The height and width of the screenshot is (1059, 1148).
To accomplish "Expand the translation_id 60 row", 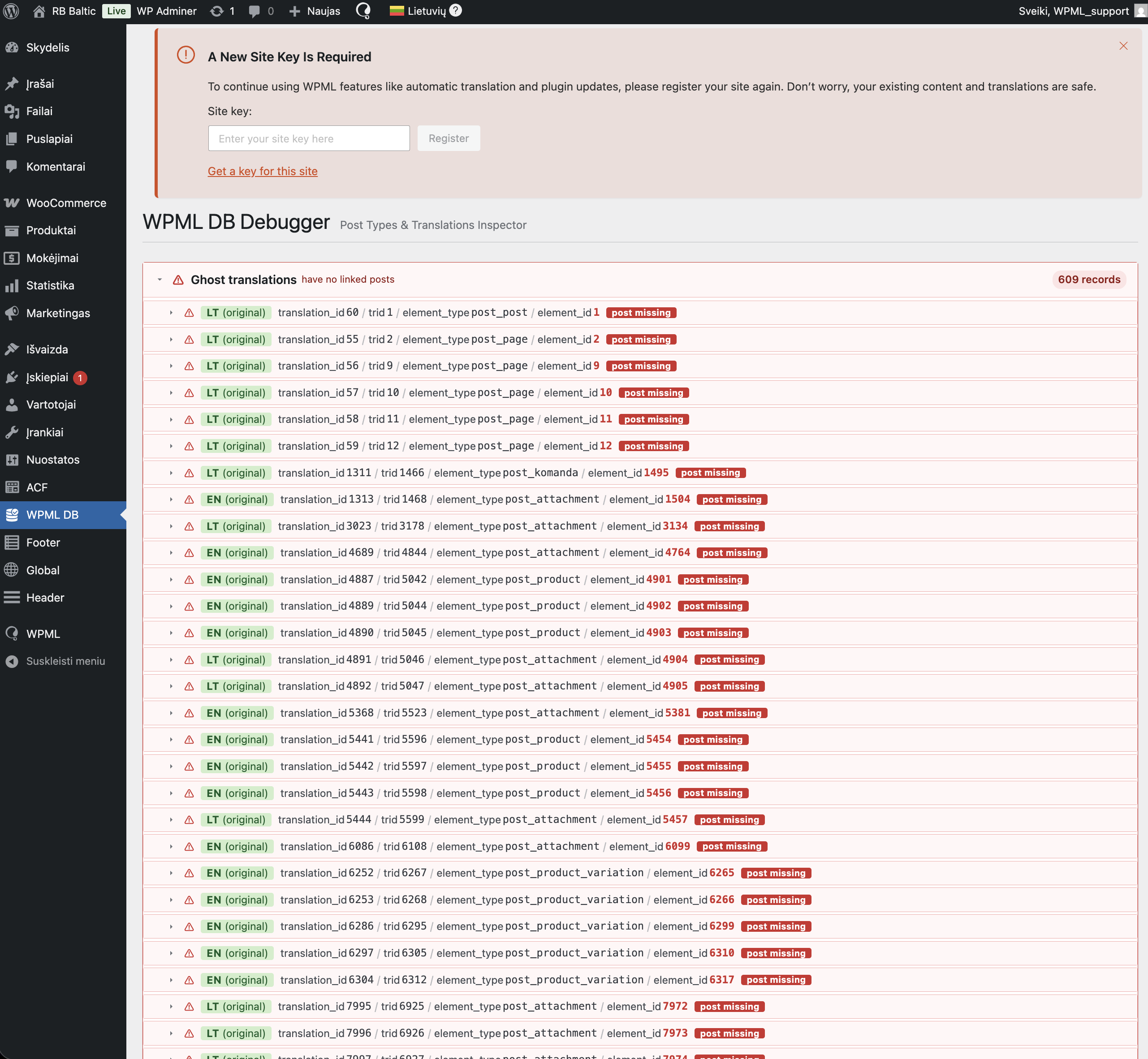I will [171, 313].
